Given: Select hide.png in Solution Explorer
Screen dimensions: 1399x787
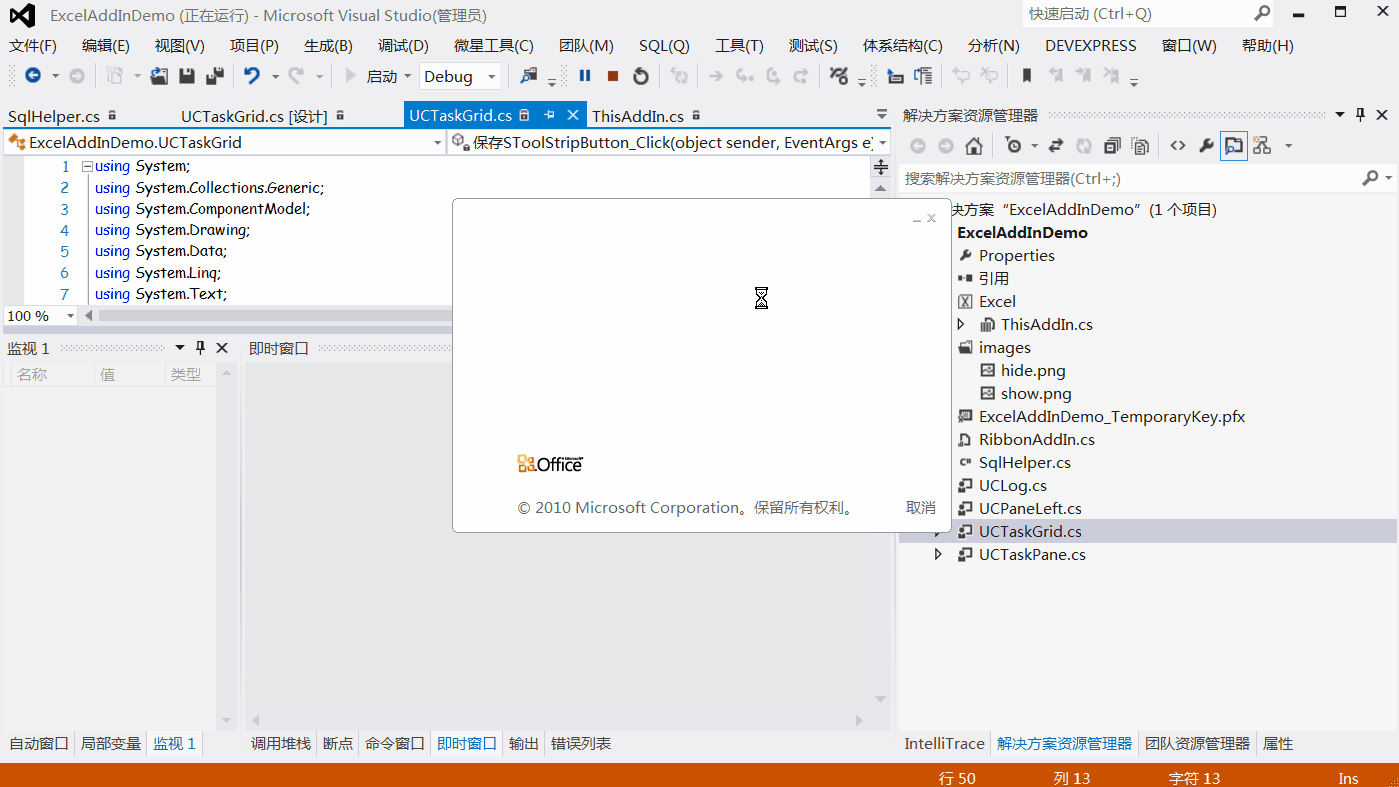Looking at the screenshot, I should coord(1033,370).
